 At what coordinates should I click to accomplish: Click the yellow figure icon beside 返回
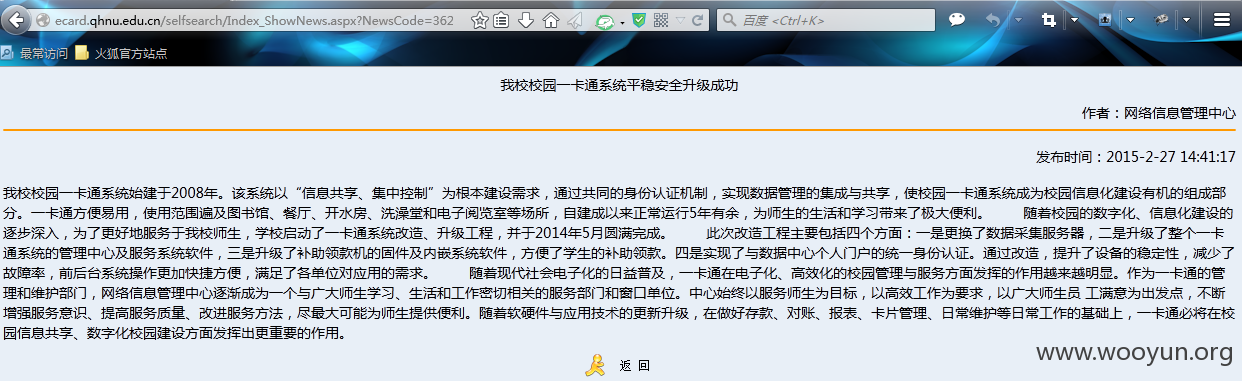pyautogui.click(x=595, y=365)
